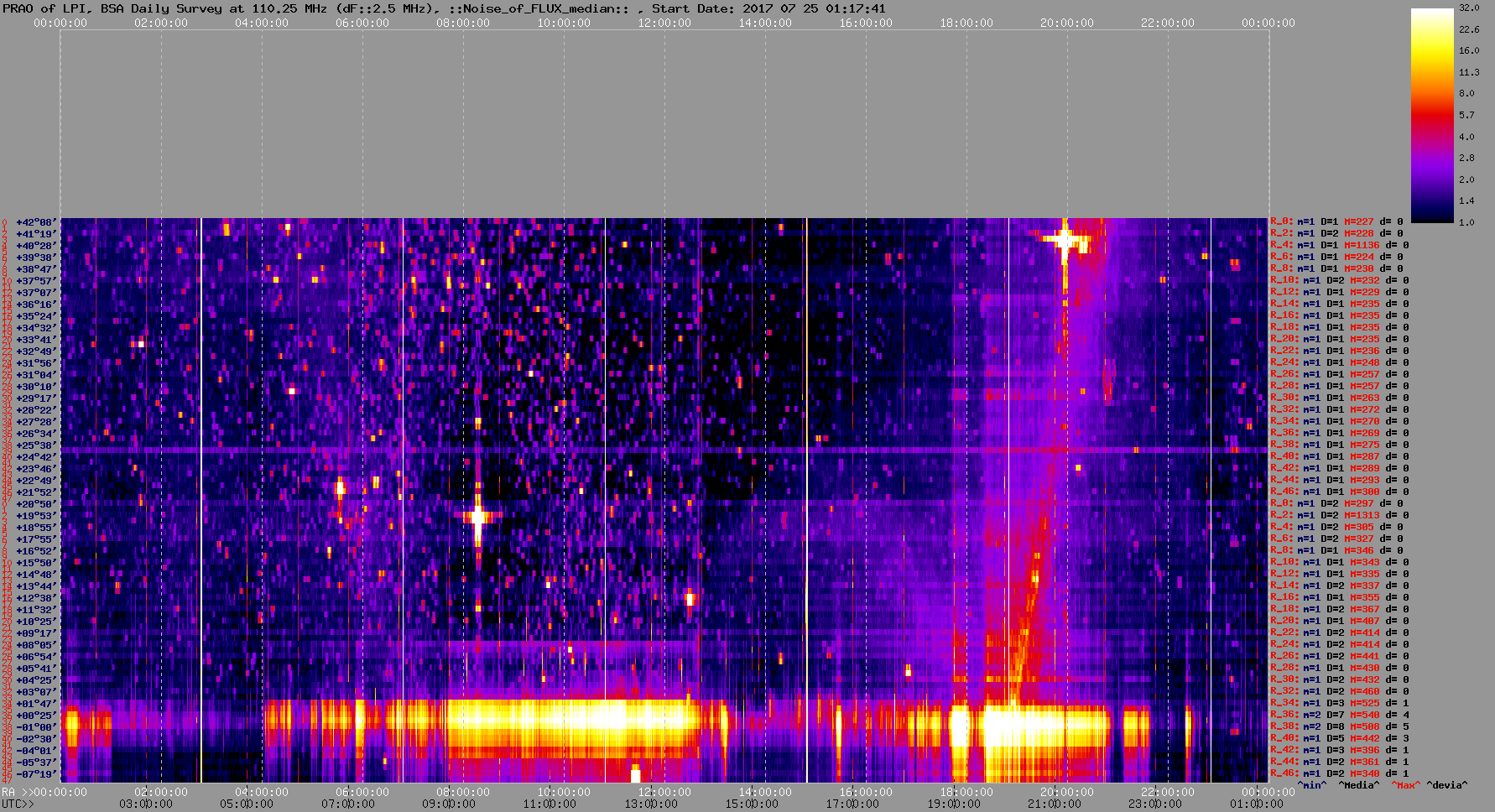Screen dimensions: 1495x812
Task: Click the 32.0 value on color scale
Action: click(1469, 8)
